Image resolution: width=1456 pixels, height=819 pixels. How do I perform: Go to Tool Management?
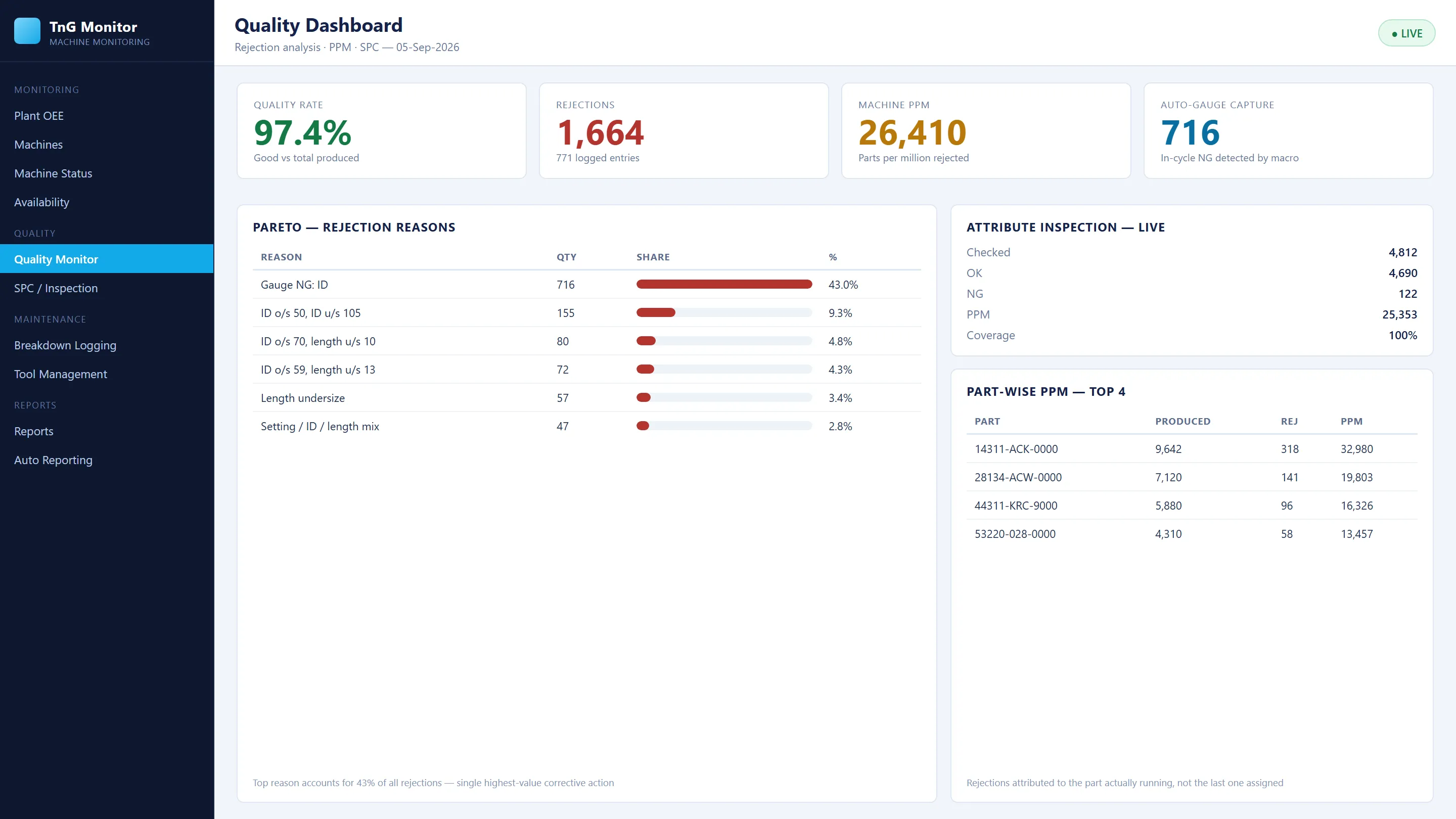[107, 374]
